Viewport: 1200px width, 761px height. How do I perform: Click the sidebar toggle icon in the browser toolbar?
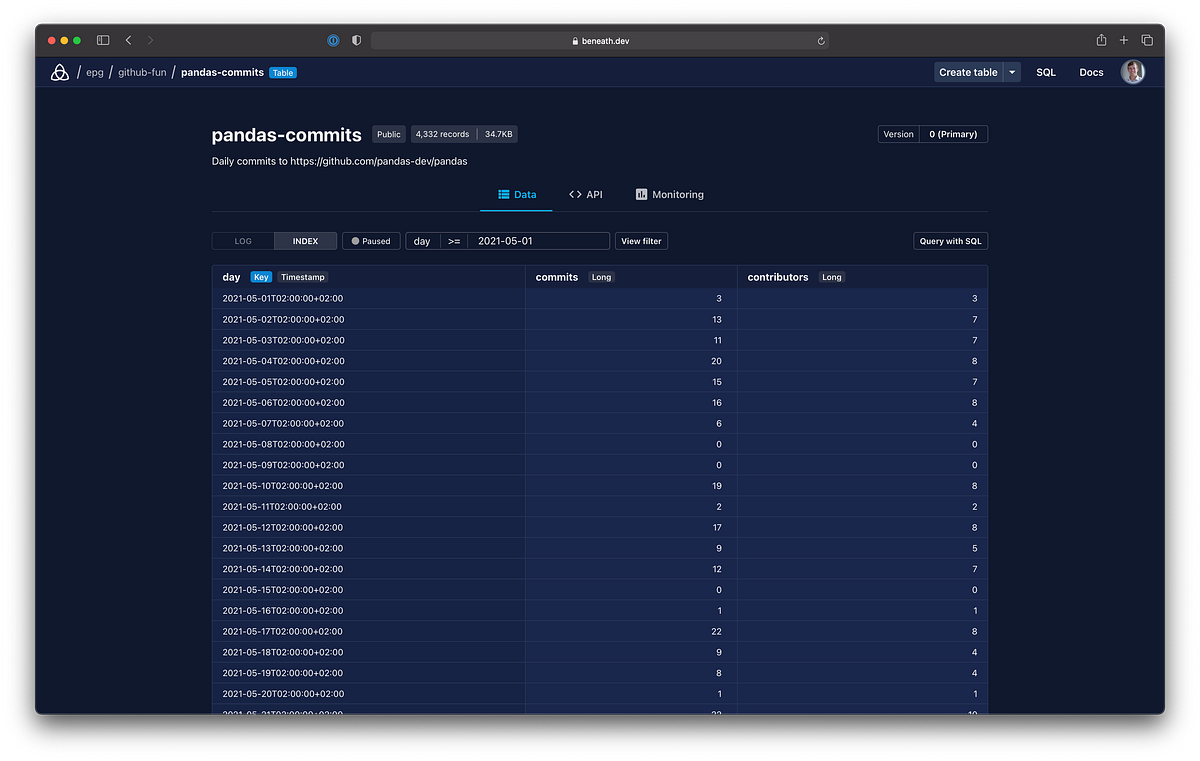coord(103,40)
